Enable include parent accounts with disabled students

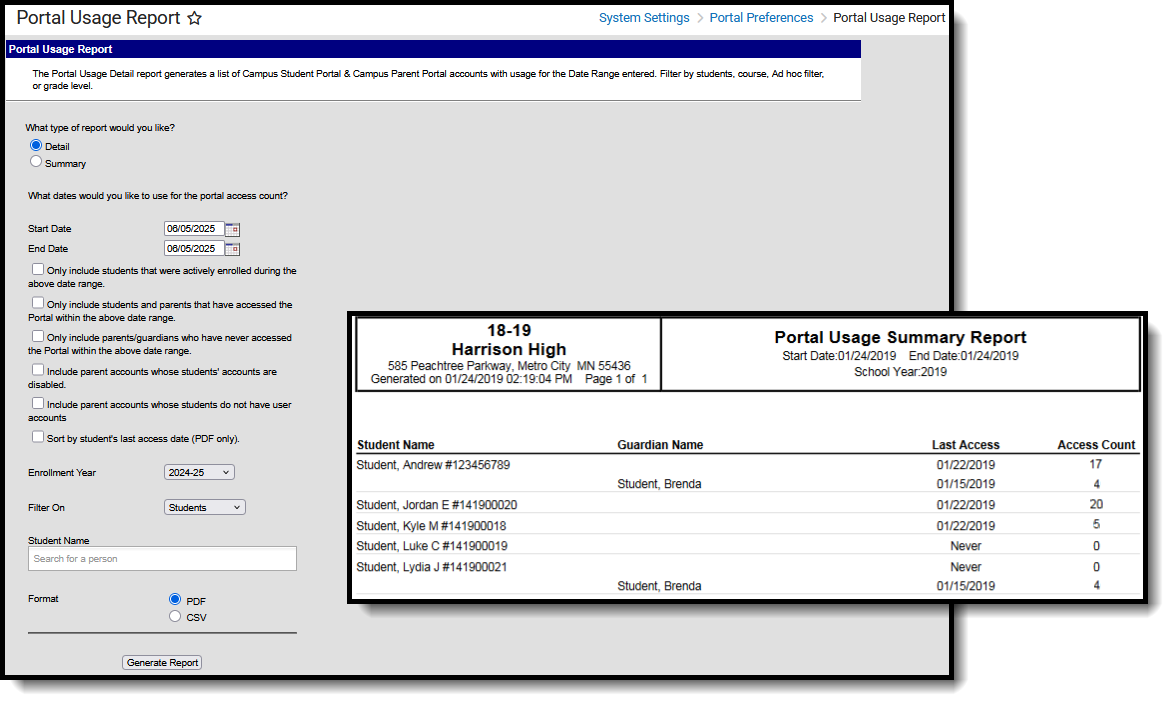tap(37, 370)
